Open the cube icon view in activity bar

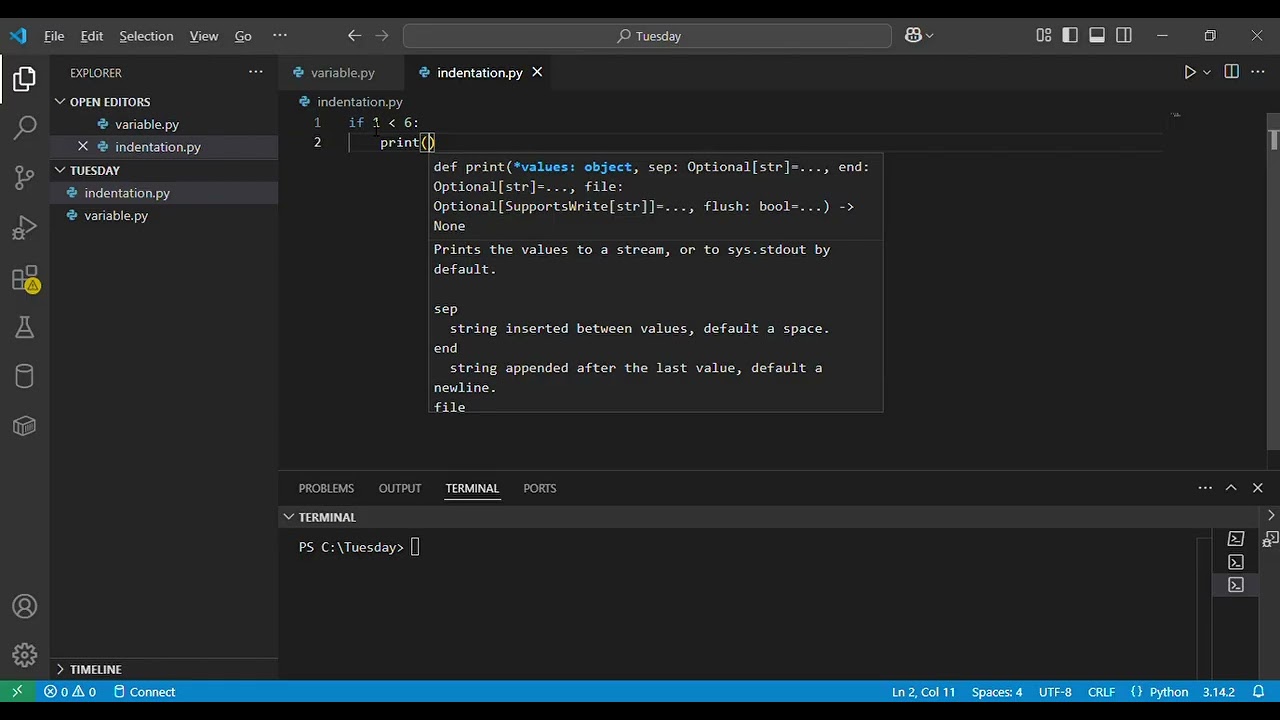[x=25, y=426]
